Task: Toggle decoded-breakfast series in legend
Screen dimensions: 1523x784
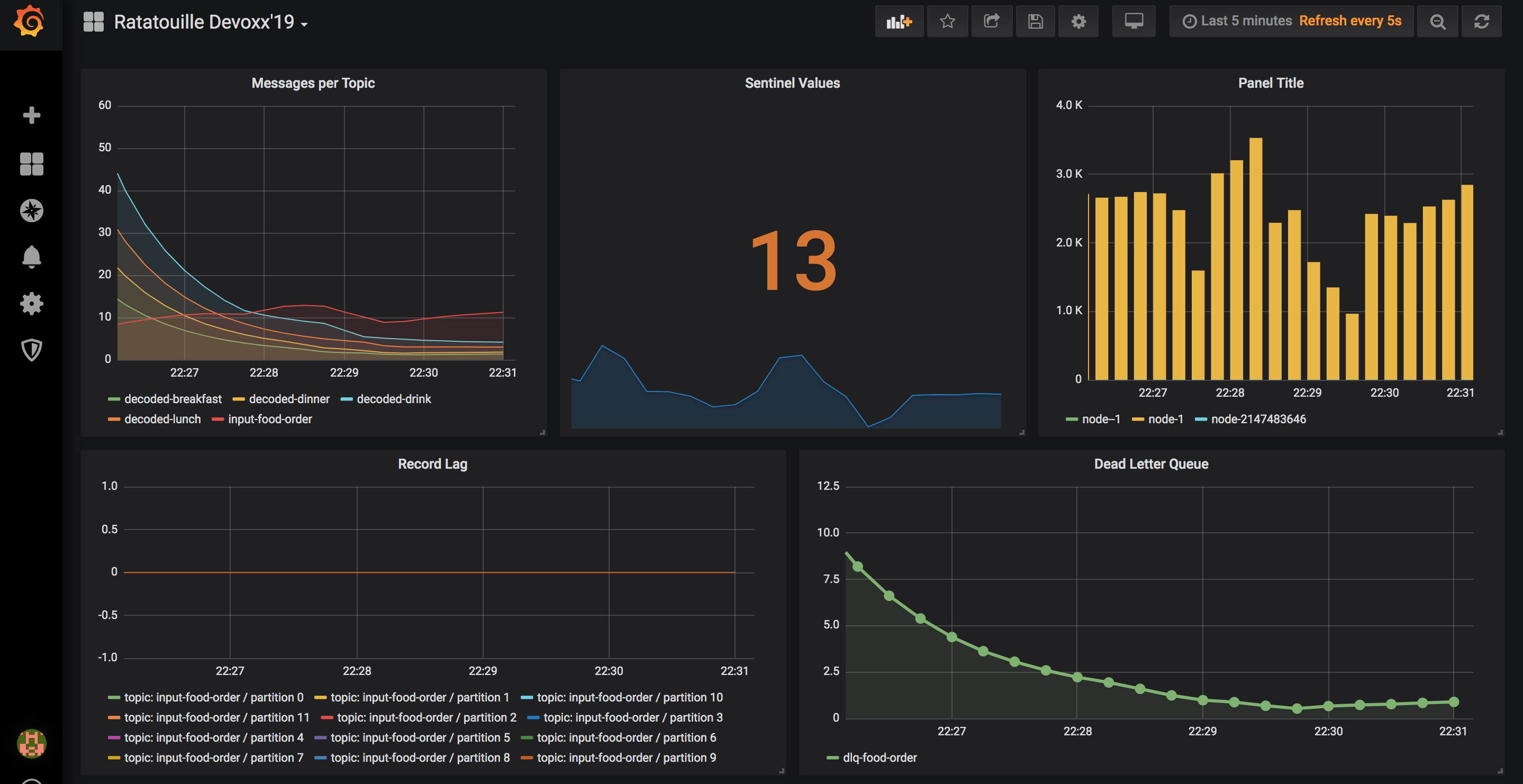Action: (x=173, y=399)
